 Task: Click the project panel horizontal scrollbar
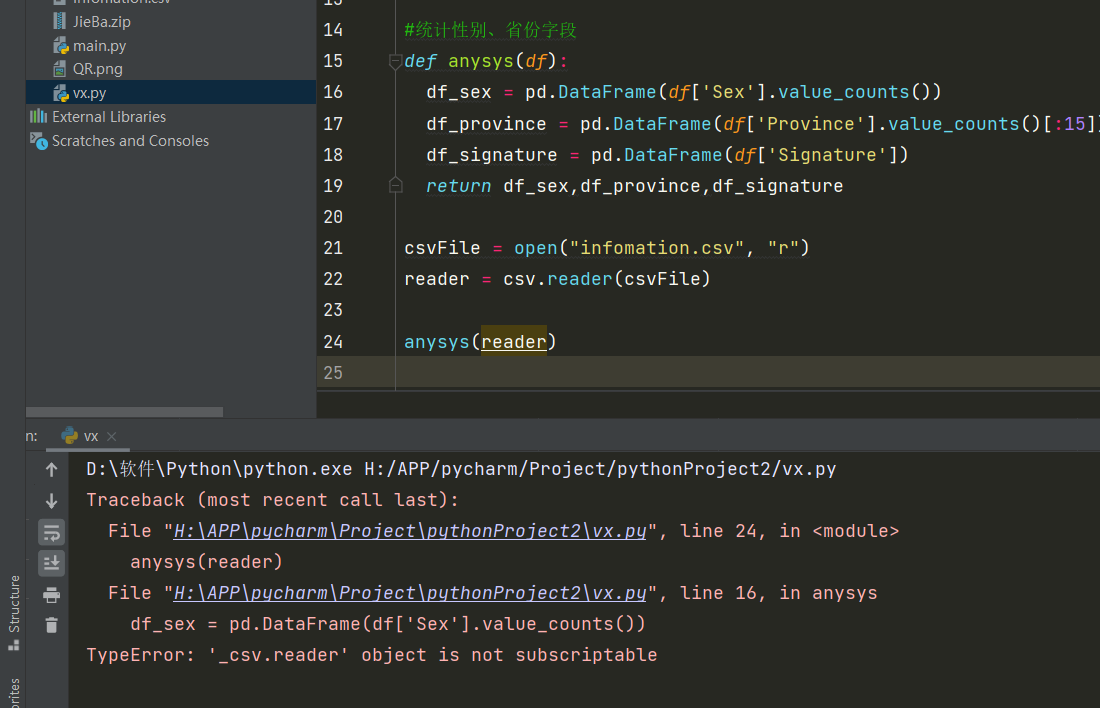[124, 411]
